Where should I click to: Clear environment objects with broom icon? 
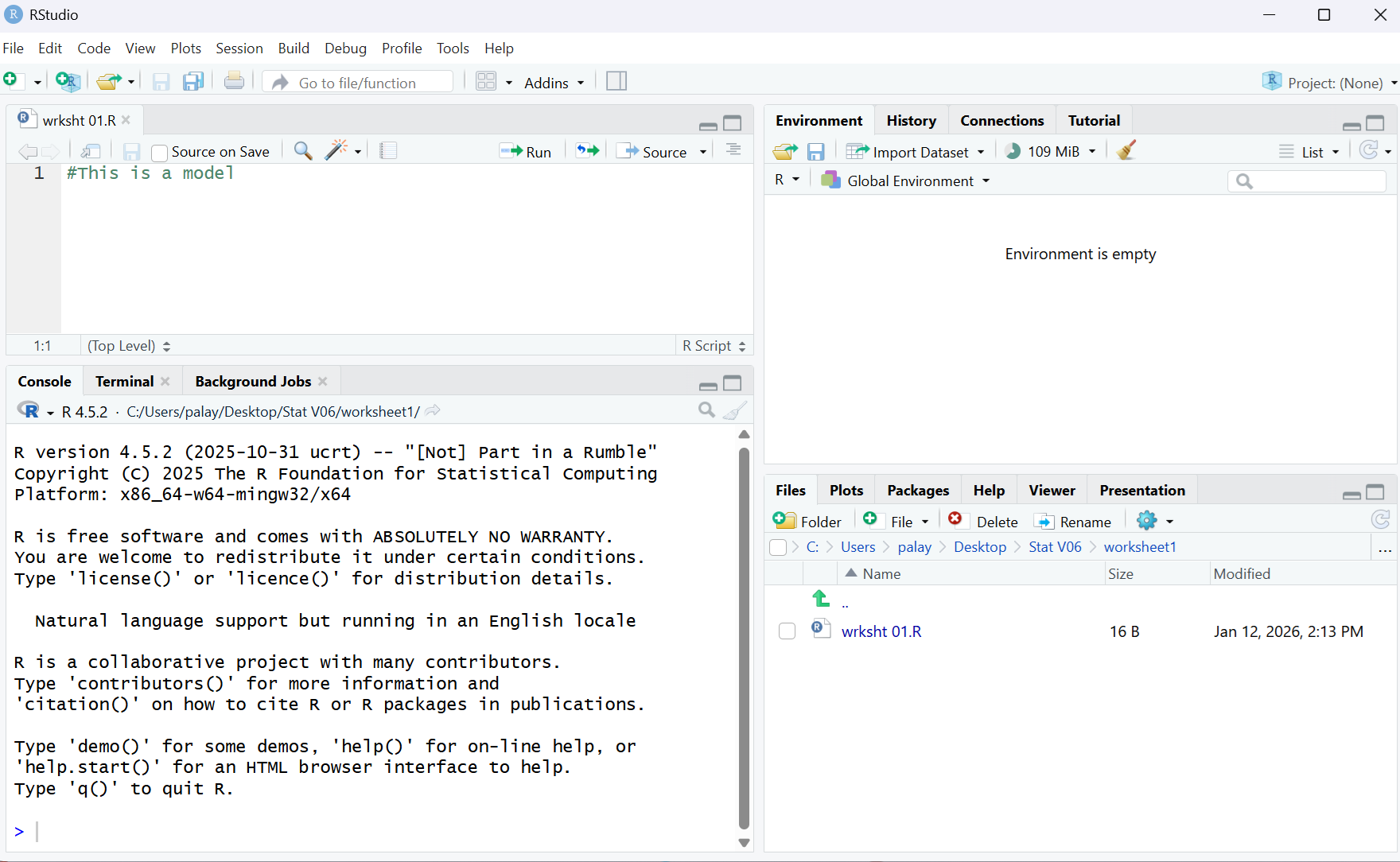click(x=1126, y=151)
